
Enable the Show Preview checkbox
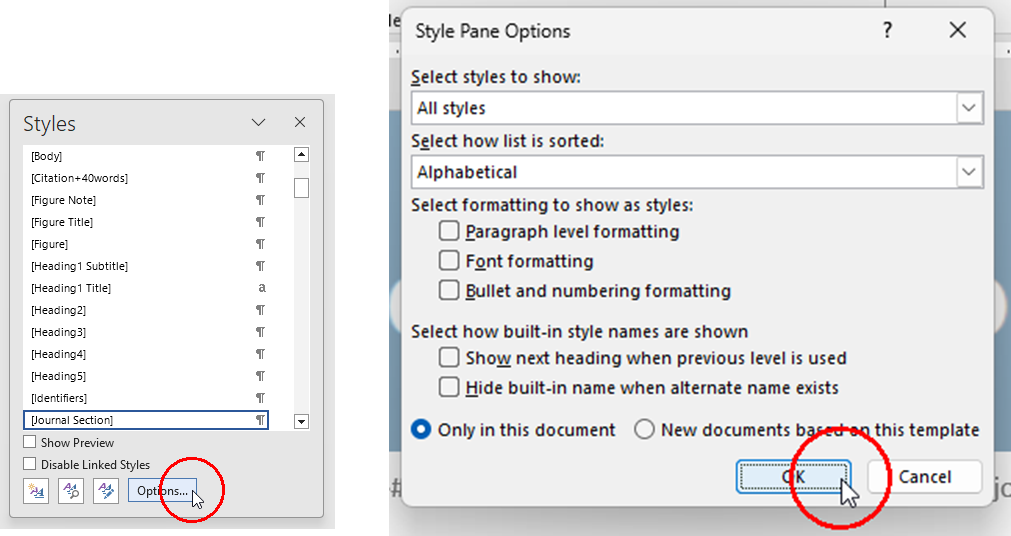[30, 442]
